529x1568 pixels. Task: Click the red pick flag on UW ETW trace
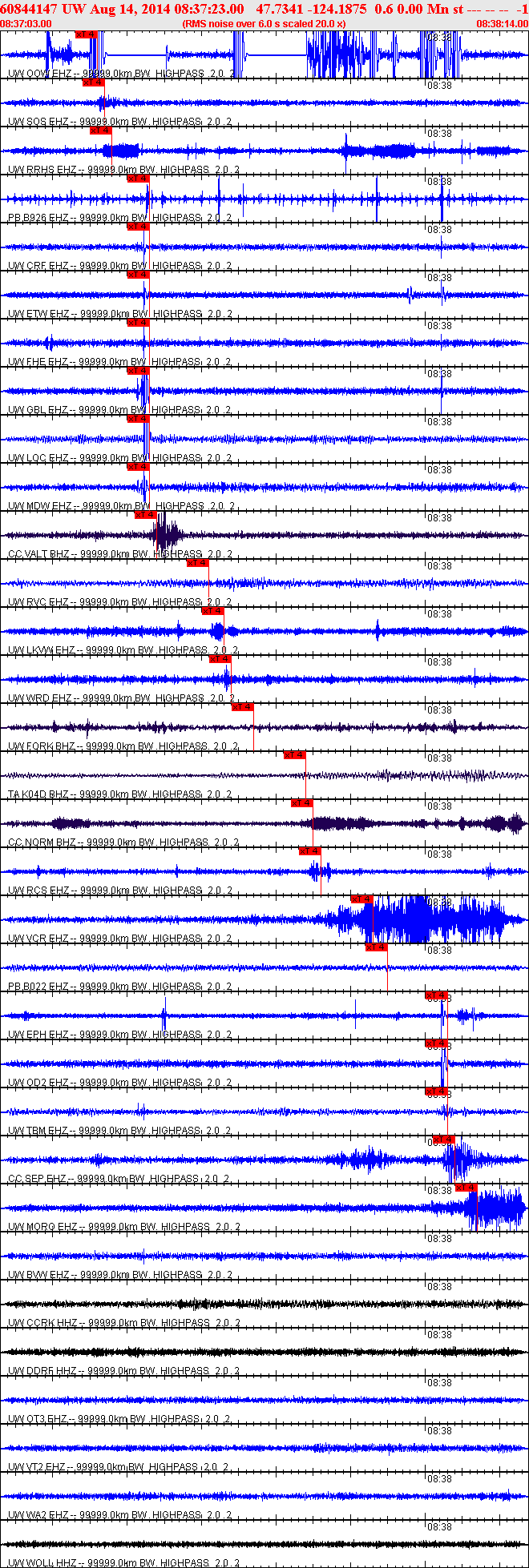138,275
